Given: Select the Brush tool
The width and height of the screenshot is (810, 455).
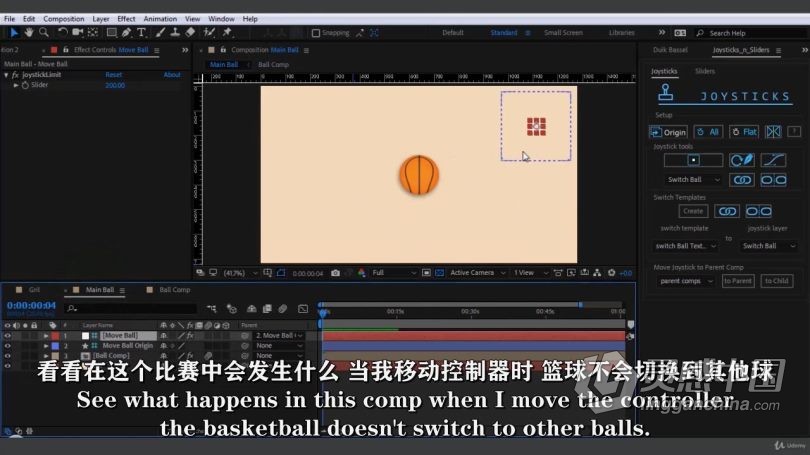Looking at the screenshot, I should click(160, 33).
